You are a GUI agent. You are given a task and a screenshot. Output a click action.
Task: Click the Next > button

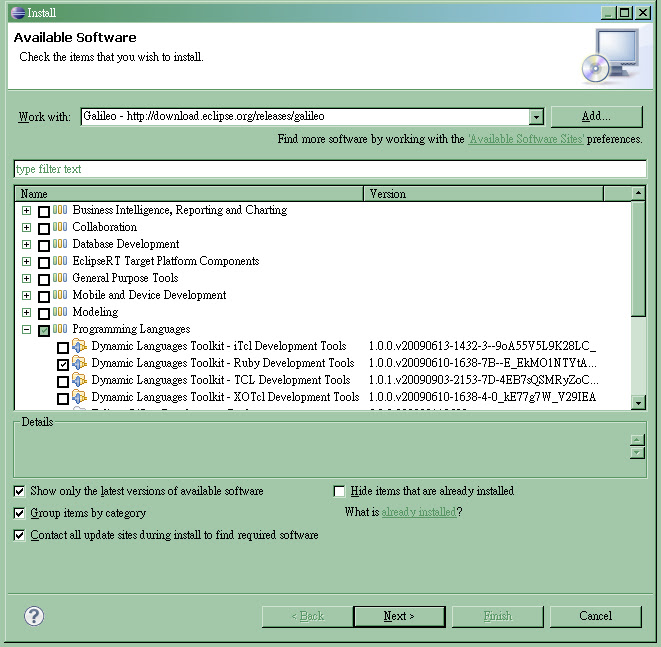[x=399, y=616]
